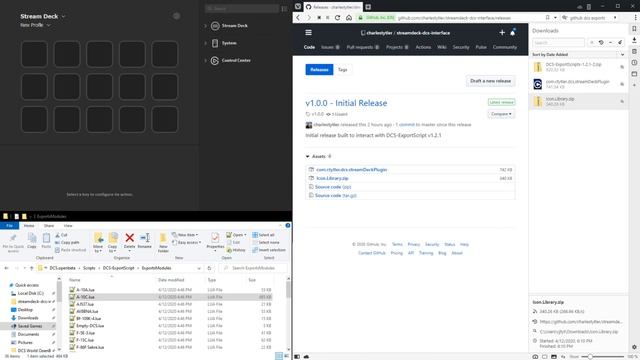640x360 pixels.
Task: Open new browser tab
Action: [x=368, y=7]
